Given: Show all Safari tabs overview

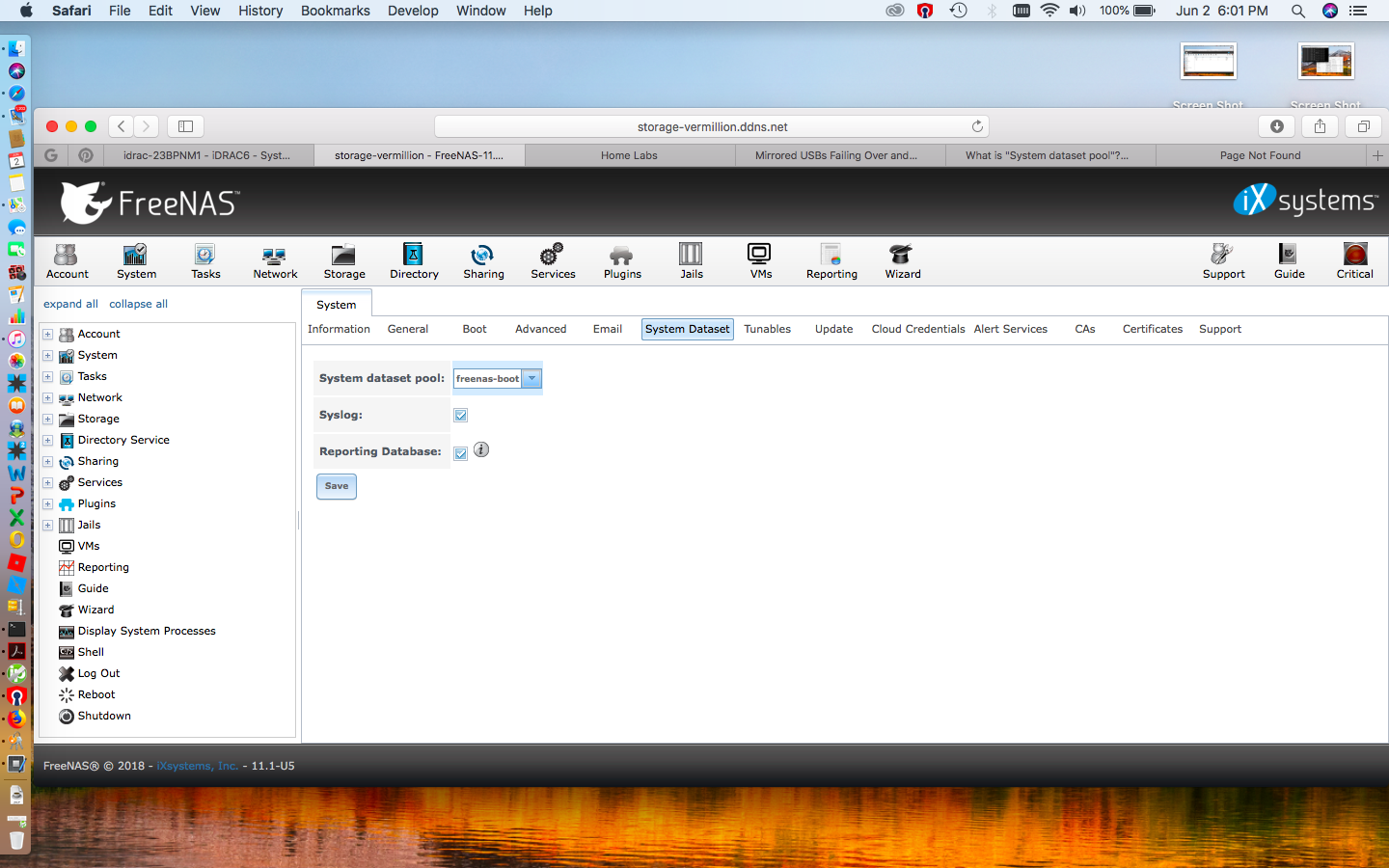Looking at the screenshot, I should coord(1363,126).
